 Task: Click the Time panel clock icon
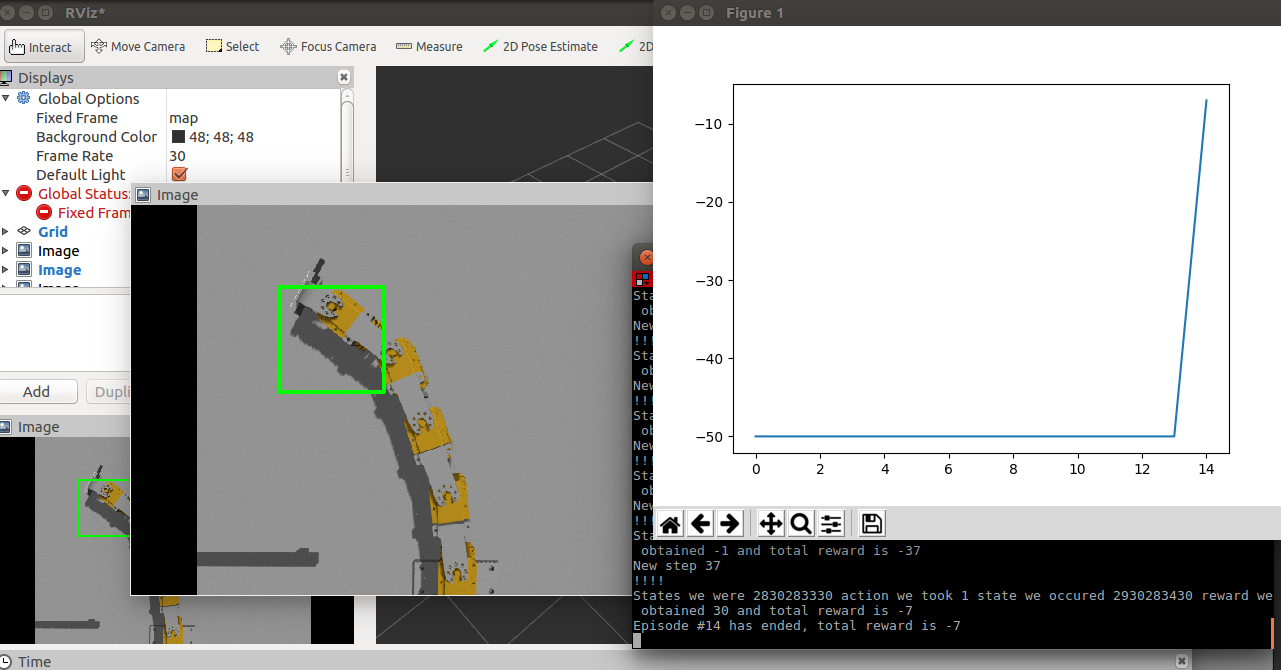tap(7, 661)
